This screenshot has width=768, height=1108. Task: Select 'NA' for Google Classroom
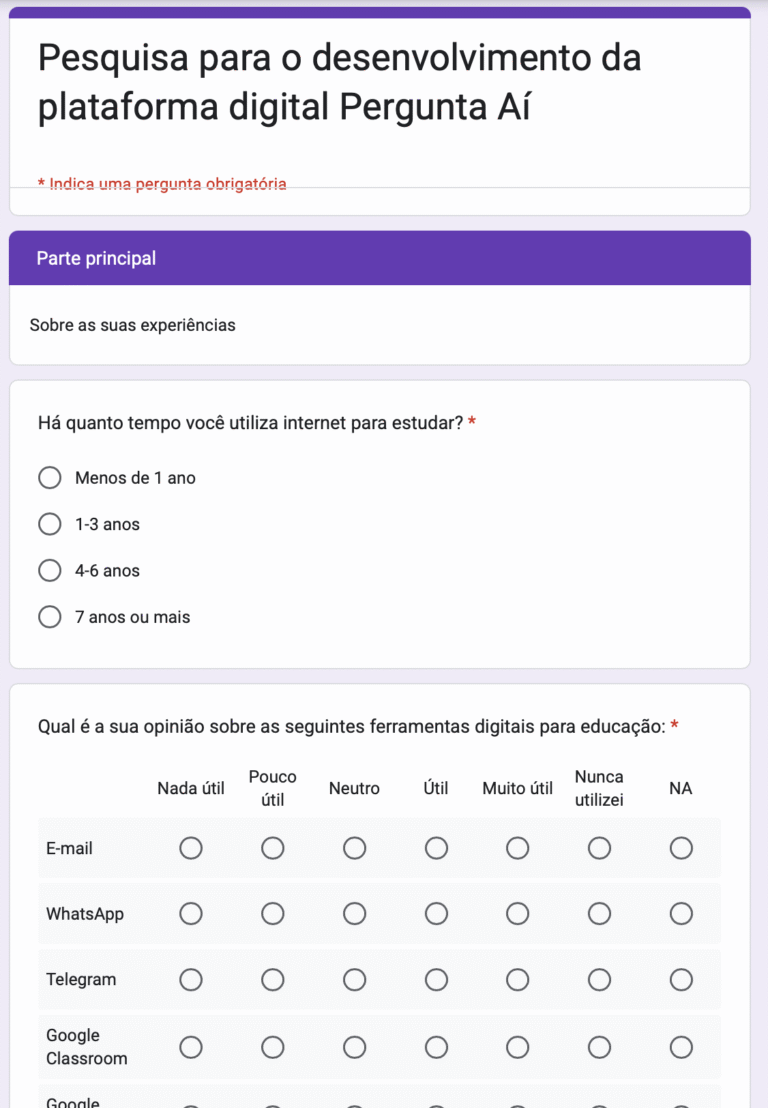click(681, 1047)
